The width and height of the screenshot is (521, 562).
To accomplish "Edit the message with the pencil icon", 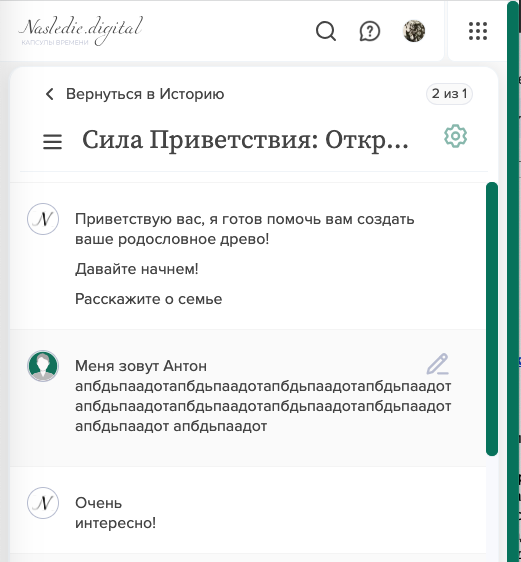I will [438, 364].
